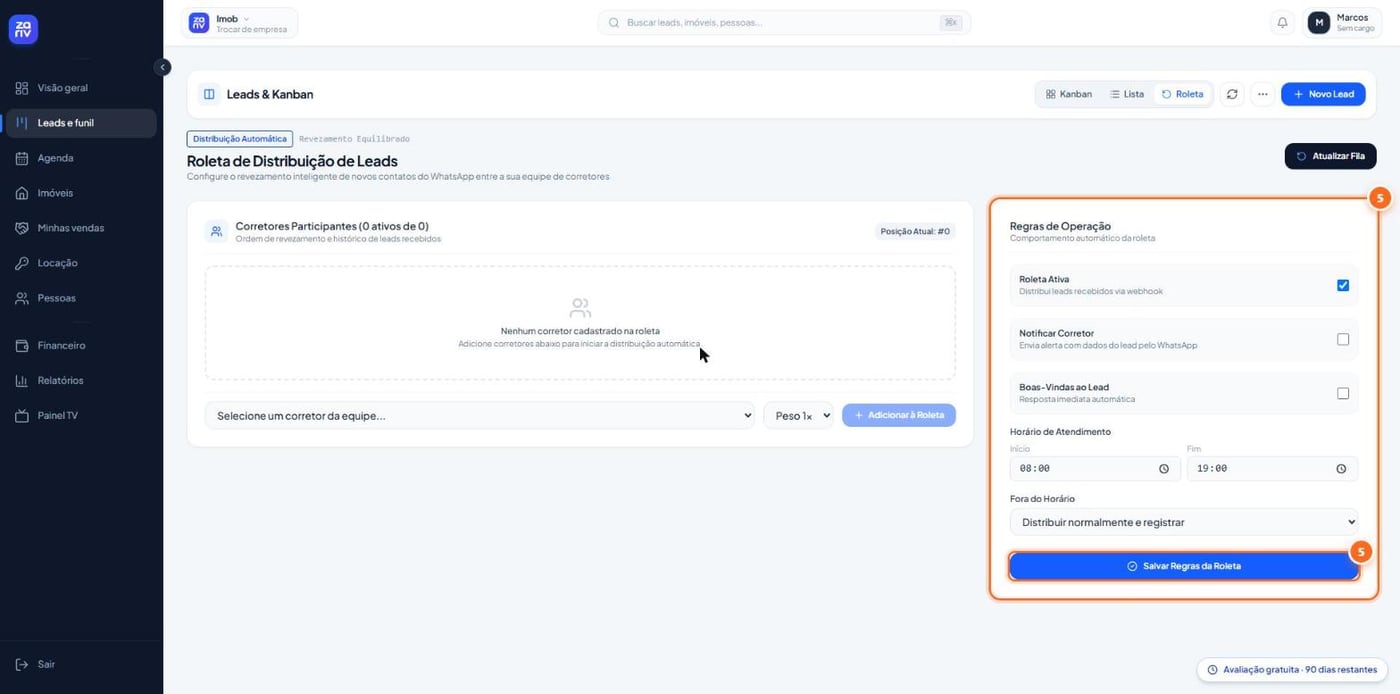Click the Corretores Participantes people icon
1400x694 pixels.
[x=217, y=231]
